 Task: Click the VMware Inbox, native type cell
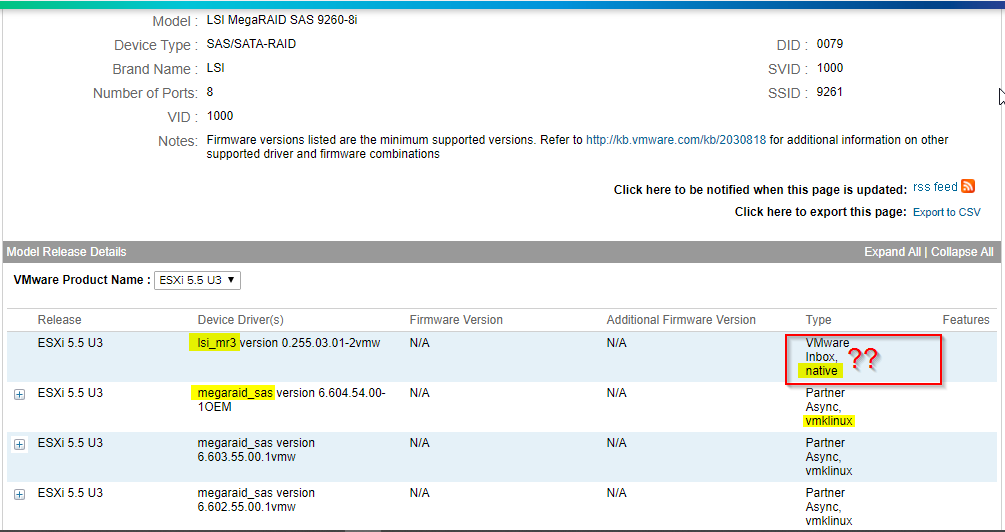click(x=827, y=357)
